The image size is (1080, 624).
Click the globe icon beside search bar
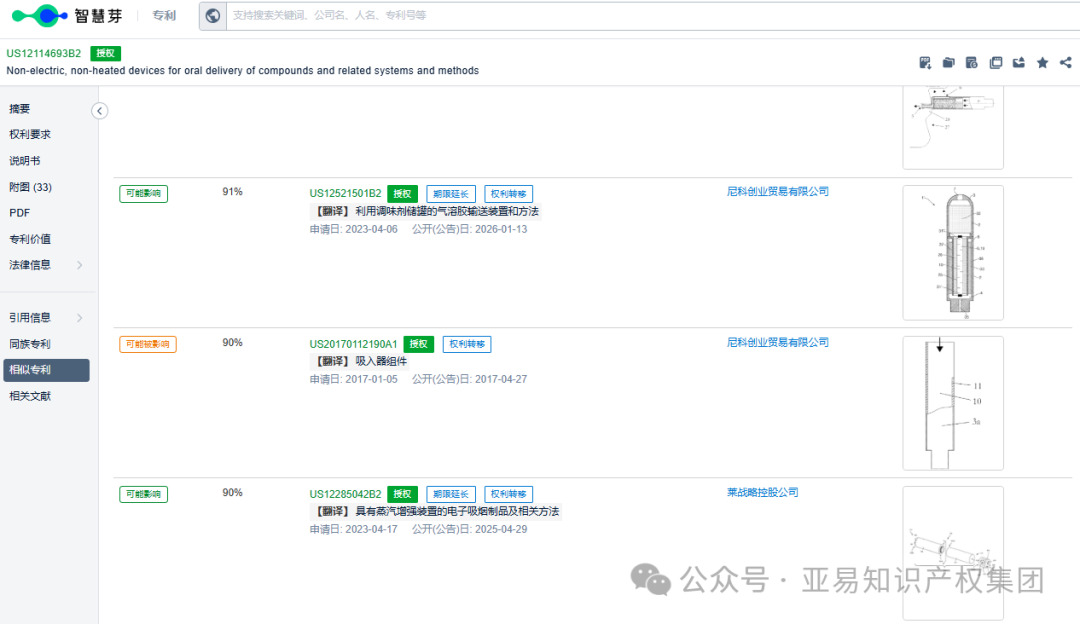(211, 16)
